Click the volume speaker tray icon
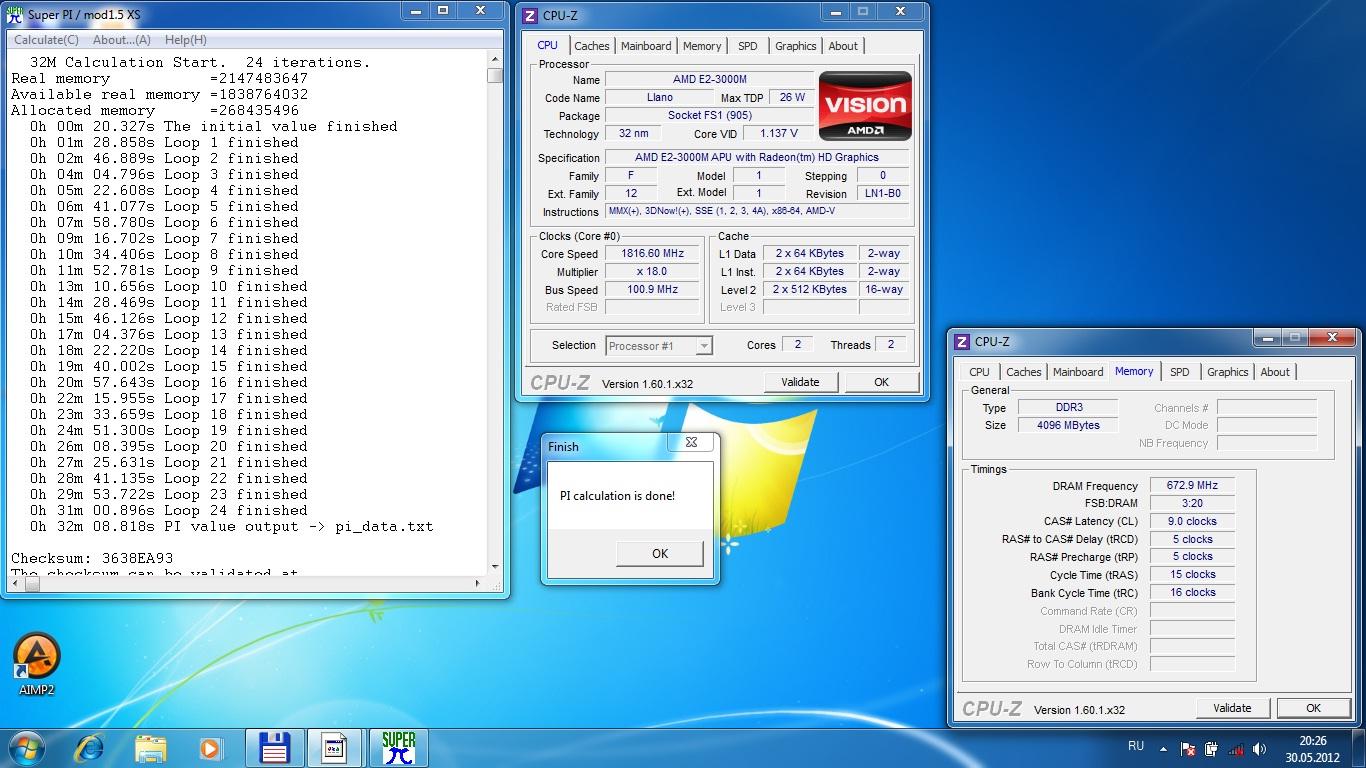 tap(1259, 748)
